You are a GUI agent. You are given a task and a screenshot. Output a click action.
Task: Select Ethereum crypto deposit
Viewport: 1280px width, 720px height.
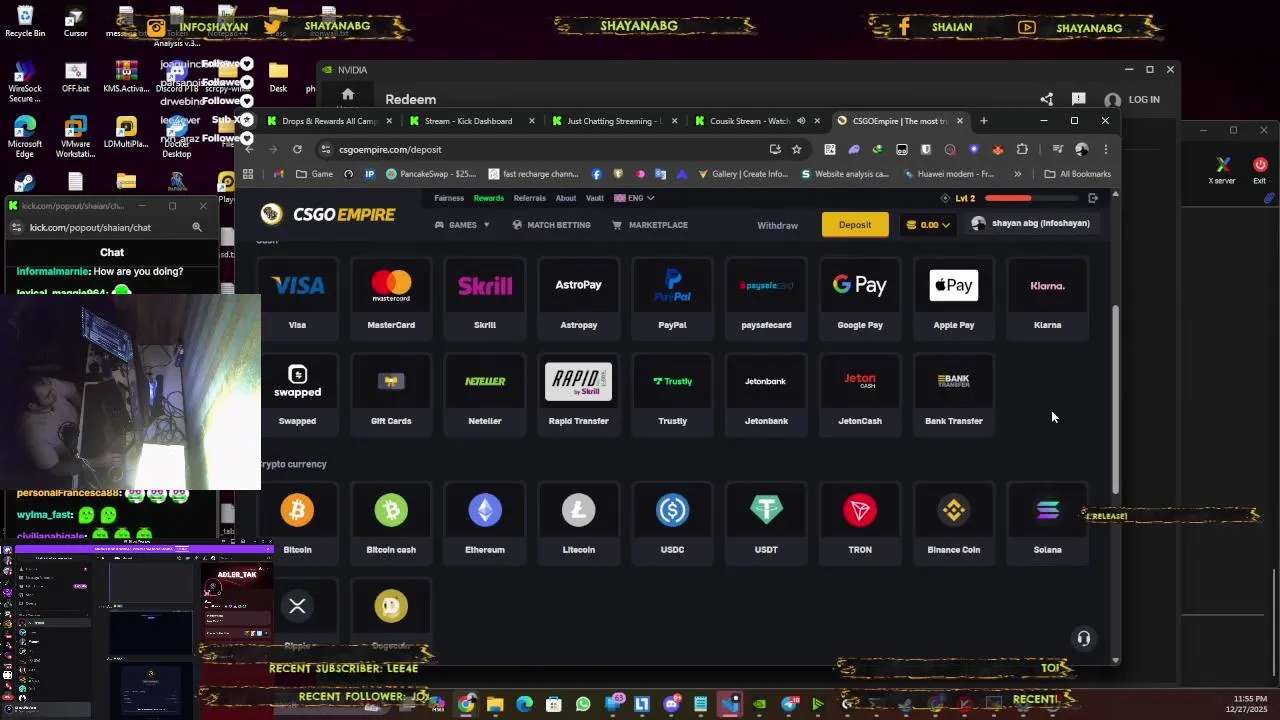click(x=485, y=523)
